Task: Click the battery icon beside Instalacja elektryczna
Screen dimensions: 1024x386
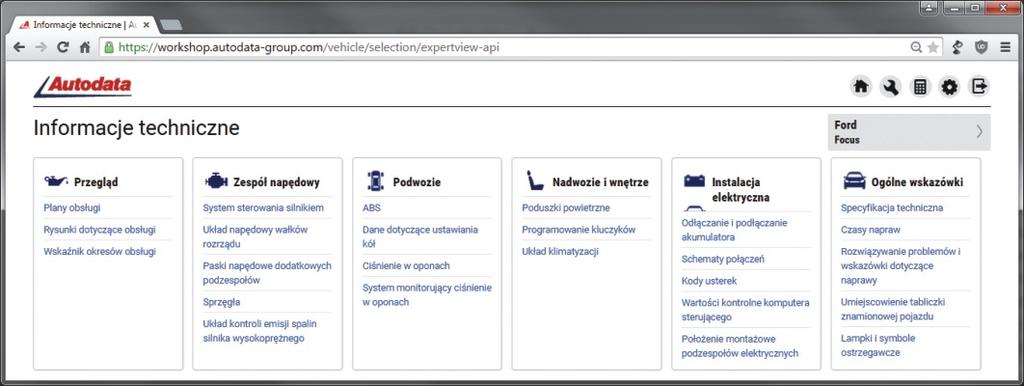Action: pyautogui.click(x=694, y=181)
